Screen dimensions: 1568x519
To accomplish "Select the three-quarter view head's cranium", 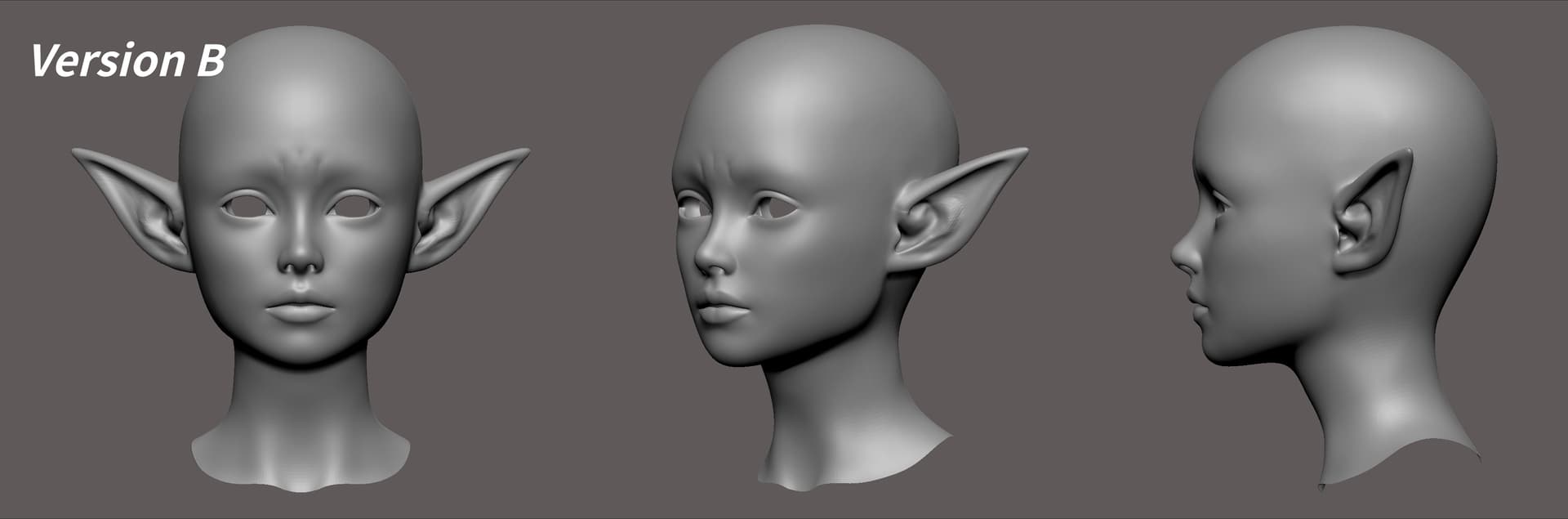I will 817,90.
